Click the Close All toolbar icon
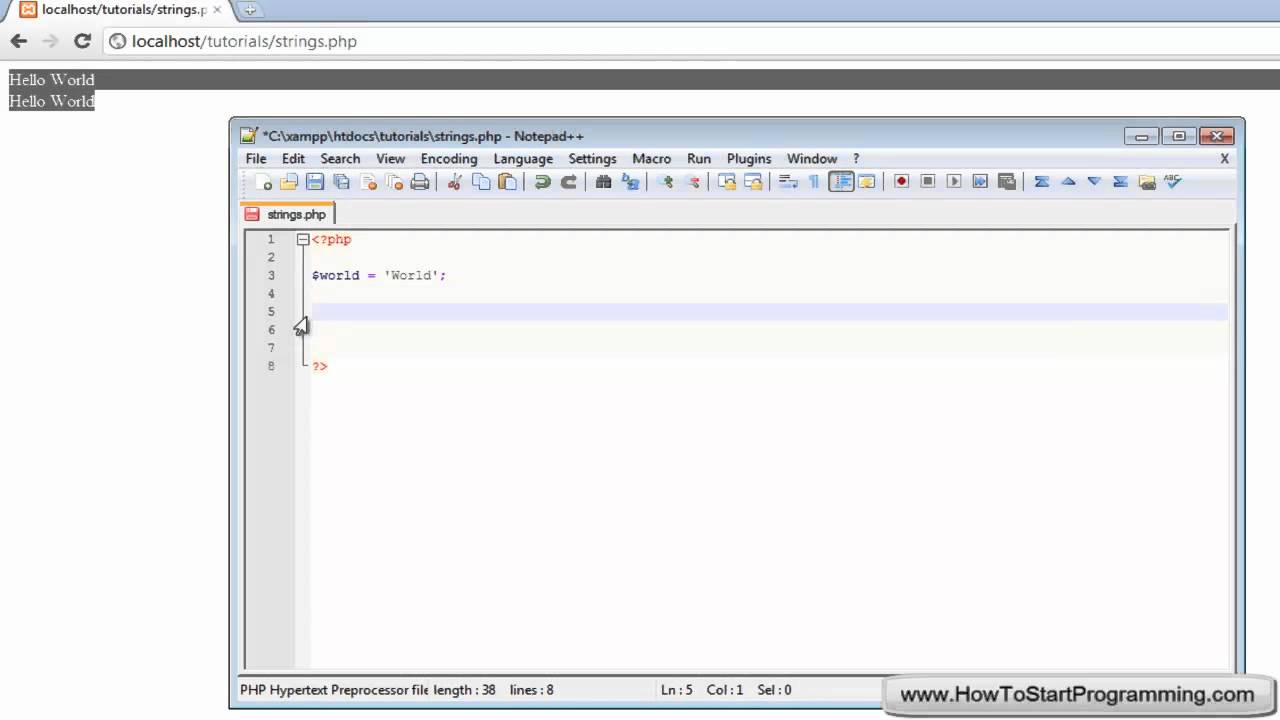 point(394,182)
